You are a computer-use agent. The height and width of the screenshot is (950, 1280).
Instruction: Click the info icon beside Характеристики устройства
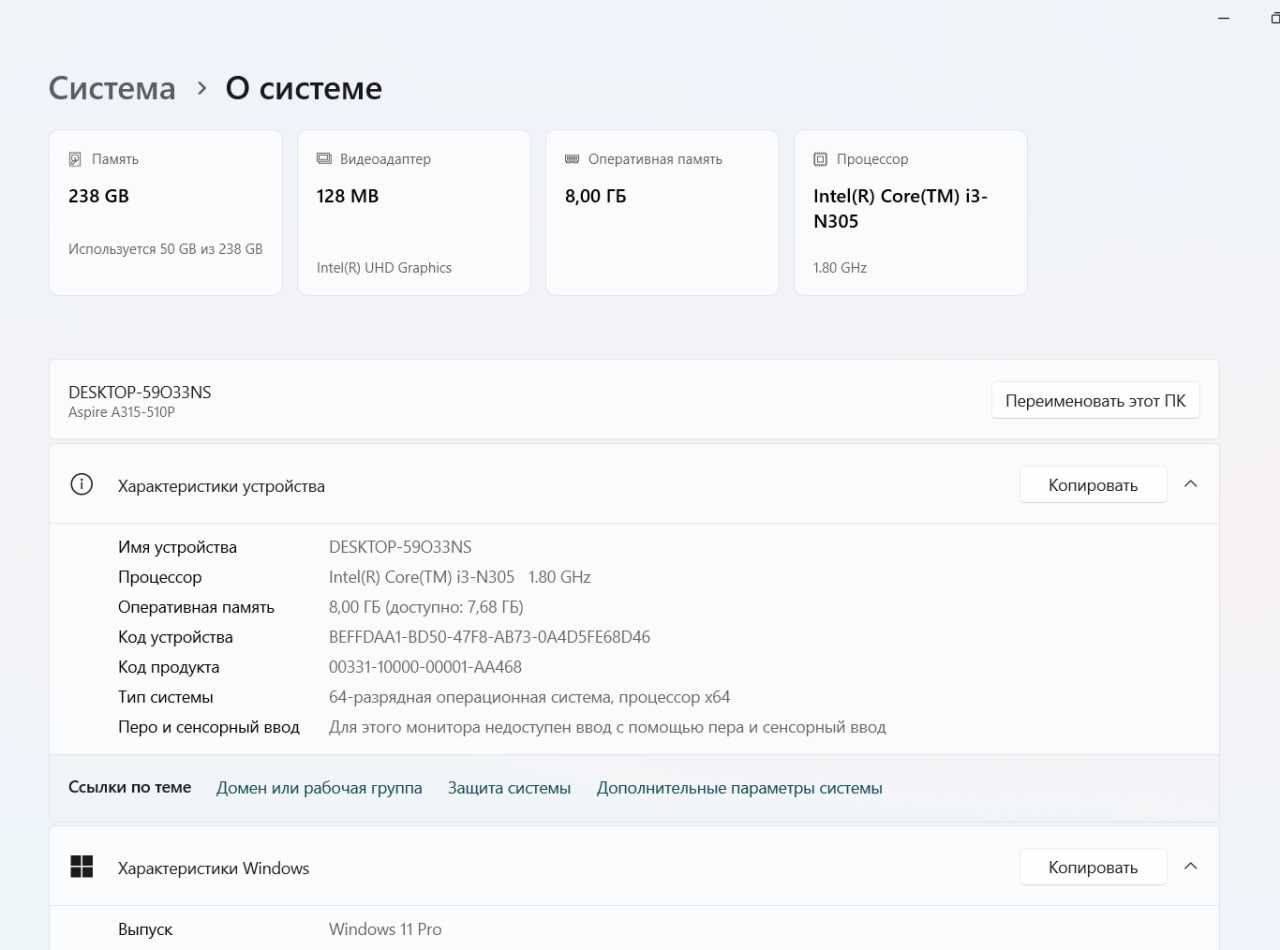click(x=81, y=485)
